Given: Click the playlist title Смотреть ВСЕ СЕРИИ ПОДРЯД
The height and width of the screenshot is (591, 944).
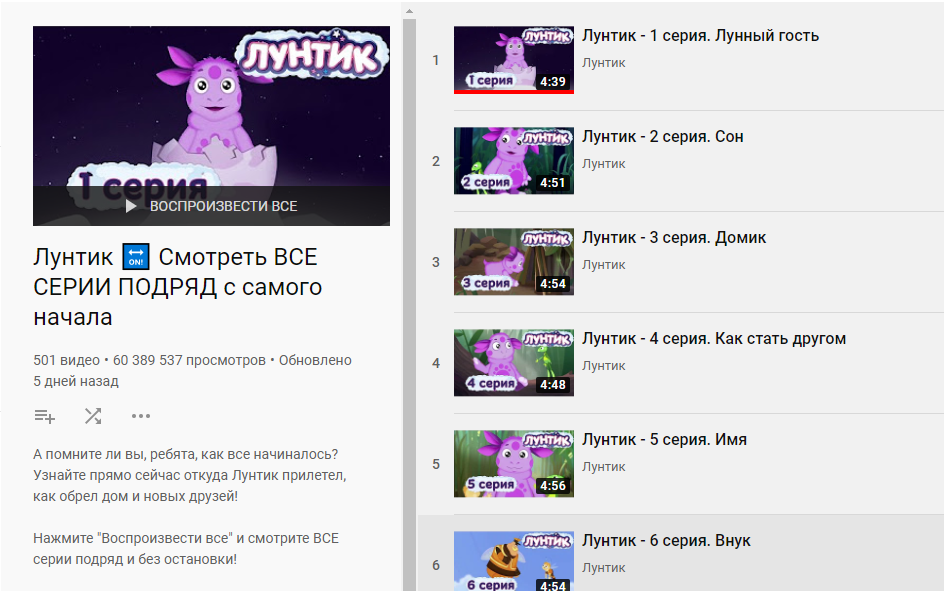Looking at the screenshot, I should click(x=178, y=287).
